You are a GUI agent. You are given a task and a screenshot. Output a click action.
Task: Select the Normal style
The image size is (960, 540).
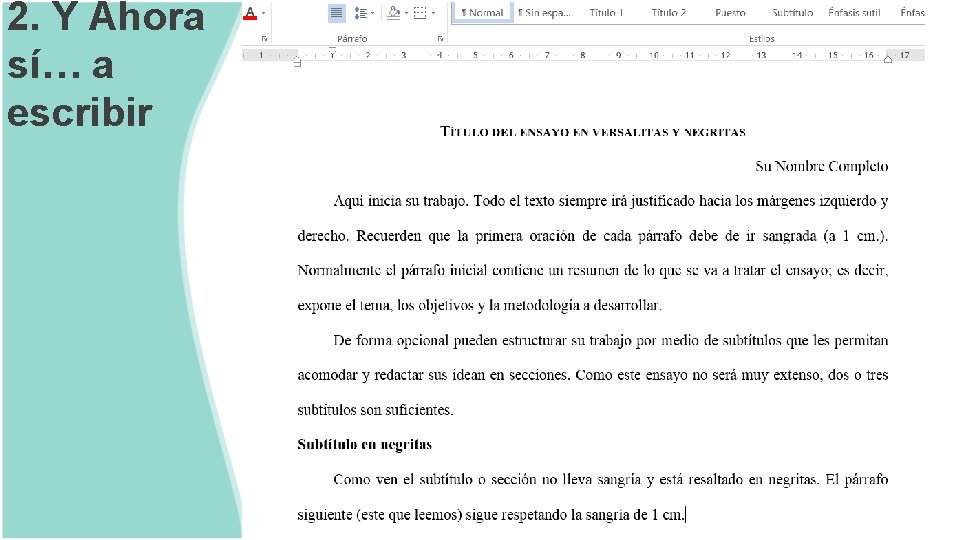click(x=482, y=12)
